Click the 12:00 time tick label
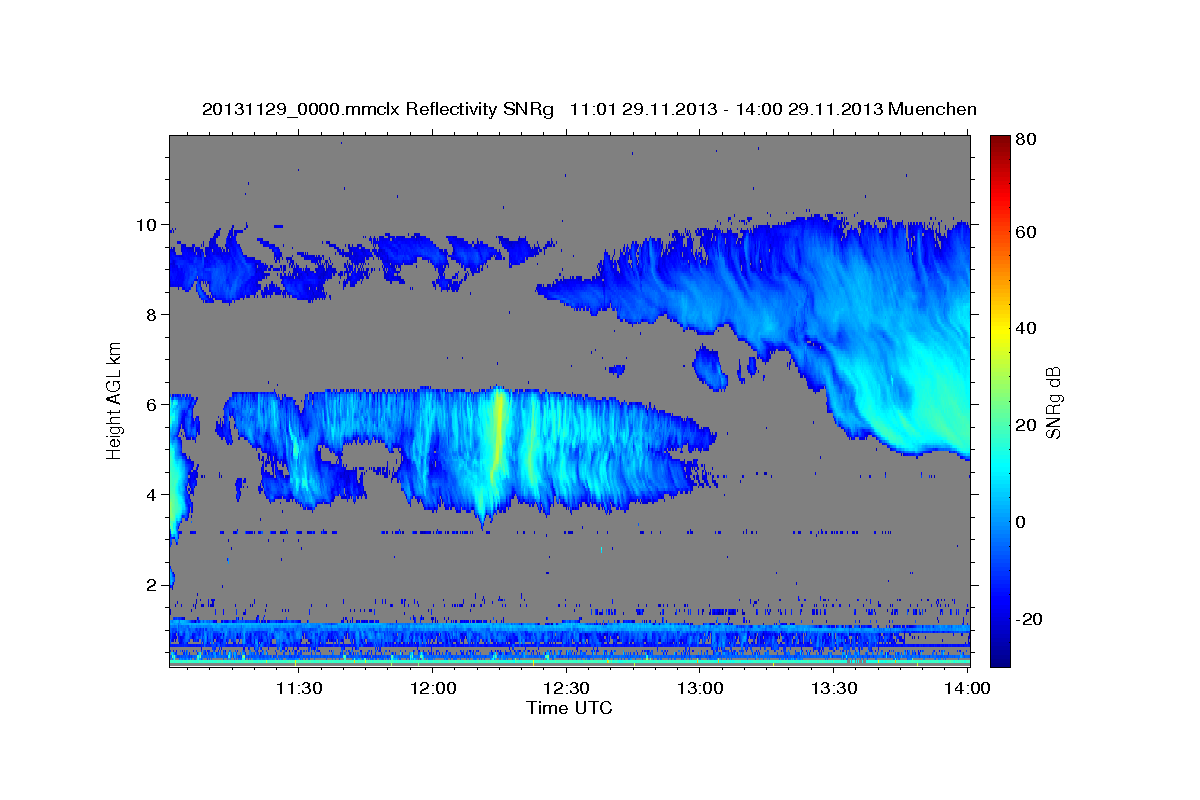Viewport: 1200px width, 800px height. pyautogui.click(x=434, y=688)
